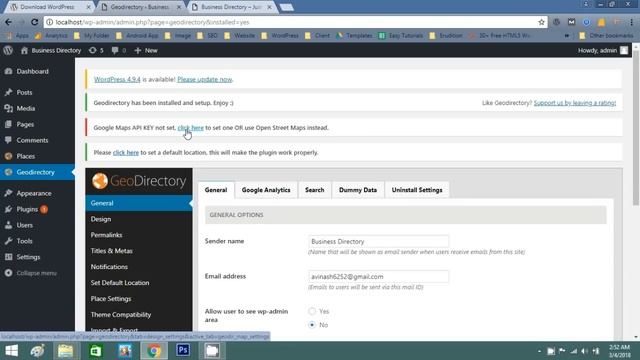The width and height of the screenshot is (640, 360).
Task: Open the Pages sidebar item
Action: pyautogui.click(x=37, y=124)
